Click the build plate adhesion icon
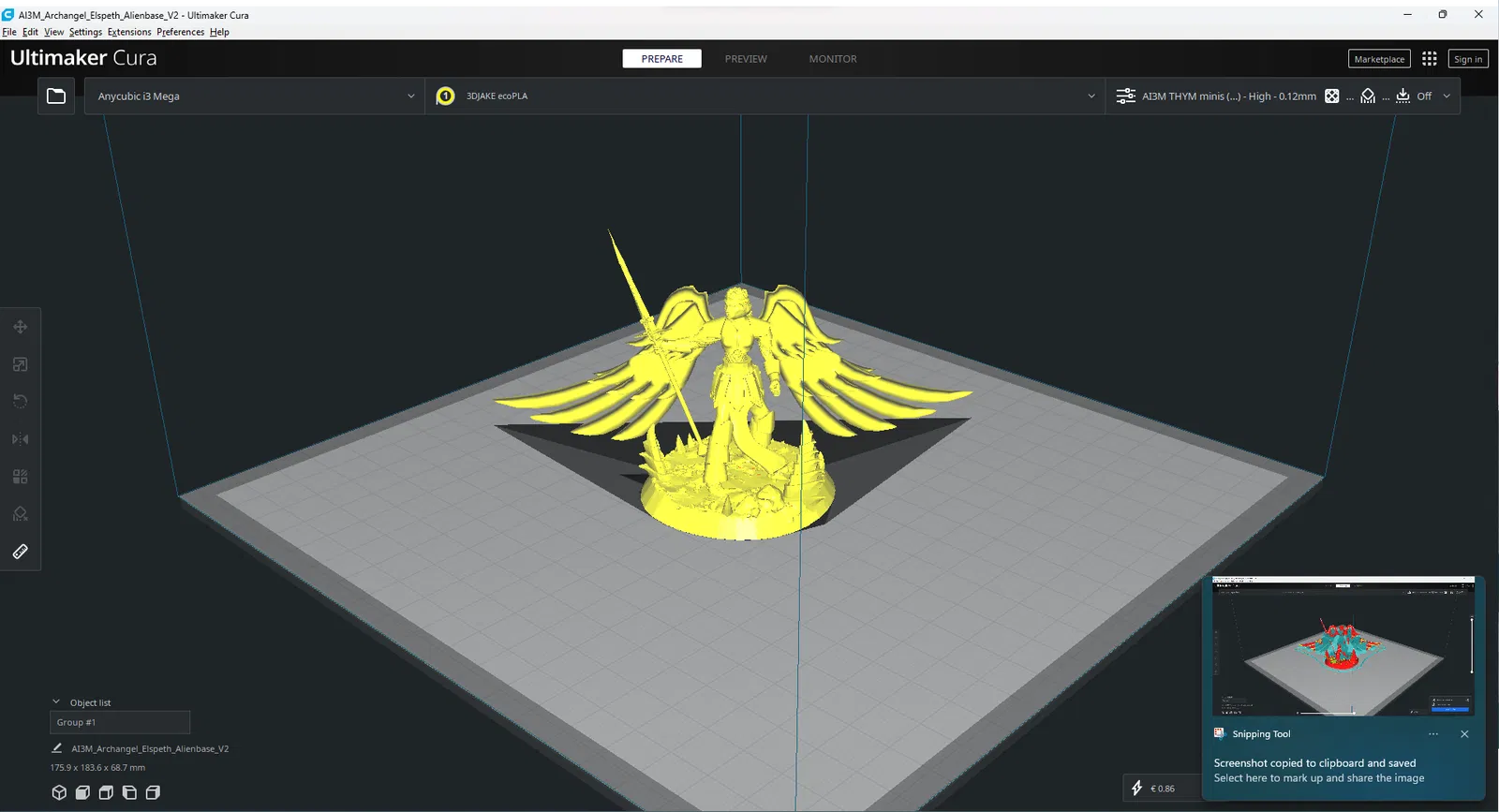 (1403, 96)
